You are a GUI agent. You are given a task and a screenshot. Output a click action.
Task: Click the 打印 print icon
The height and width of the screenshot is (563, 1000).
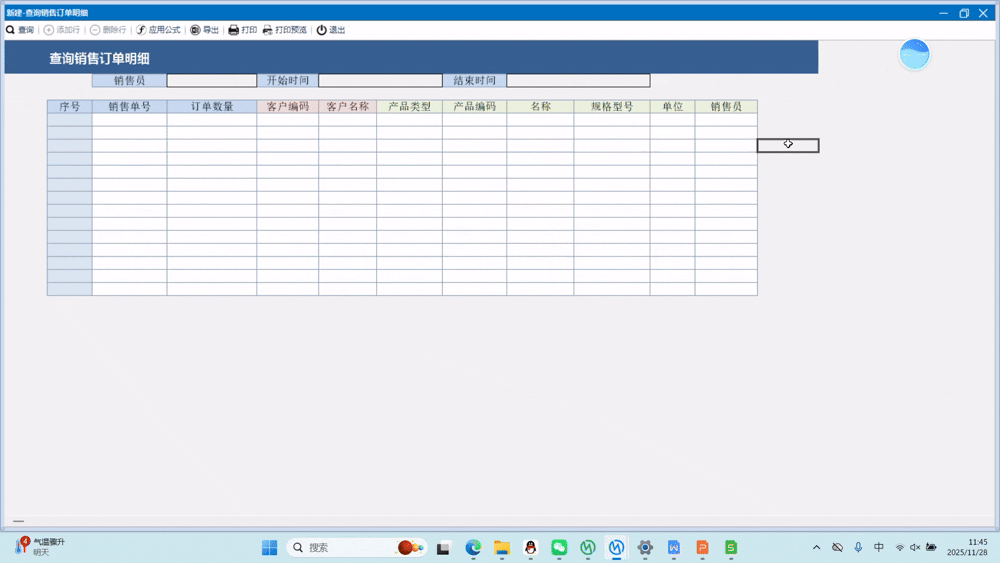point(234,30)
